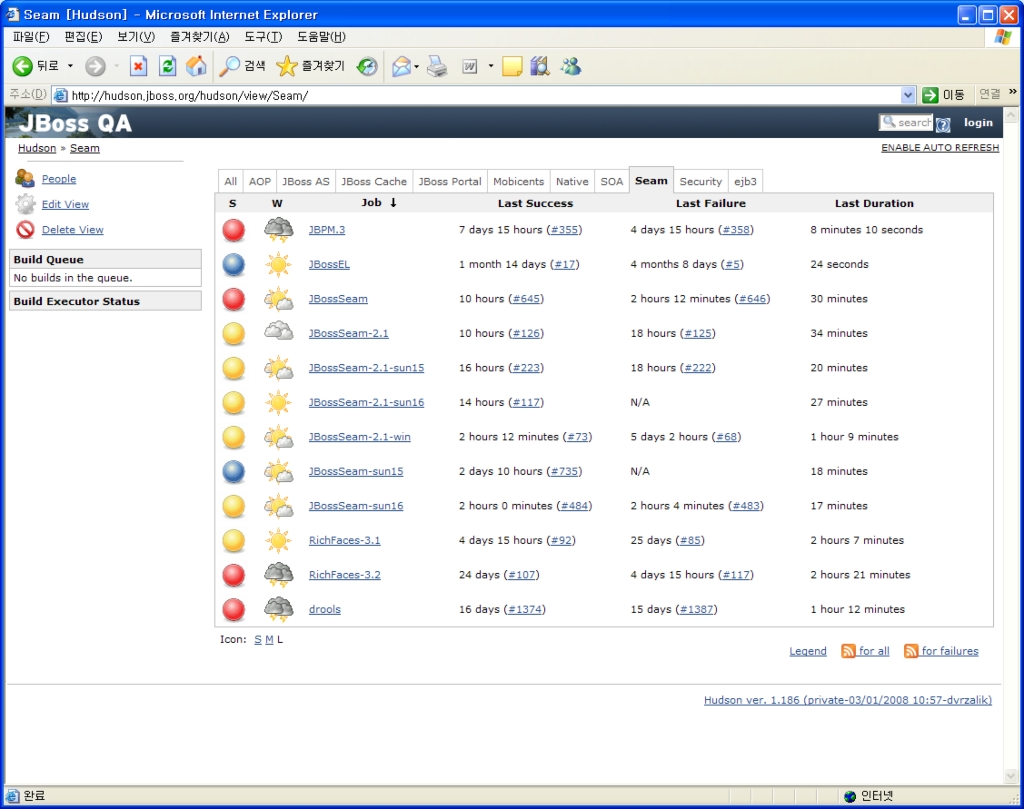
Task: Click the Edit View gear icon
Action: tap(25, 204)
